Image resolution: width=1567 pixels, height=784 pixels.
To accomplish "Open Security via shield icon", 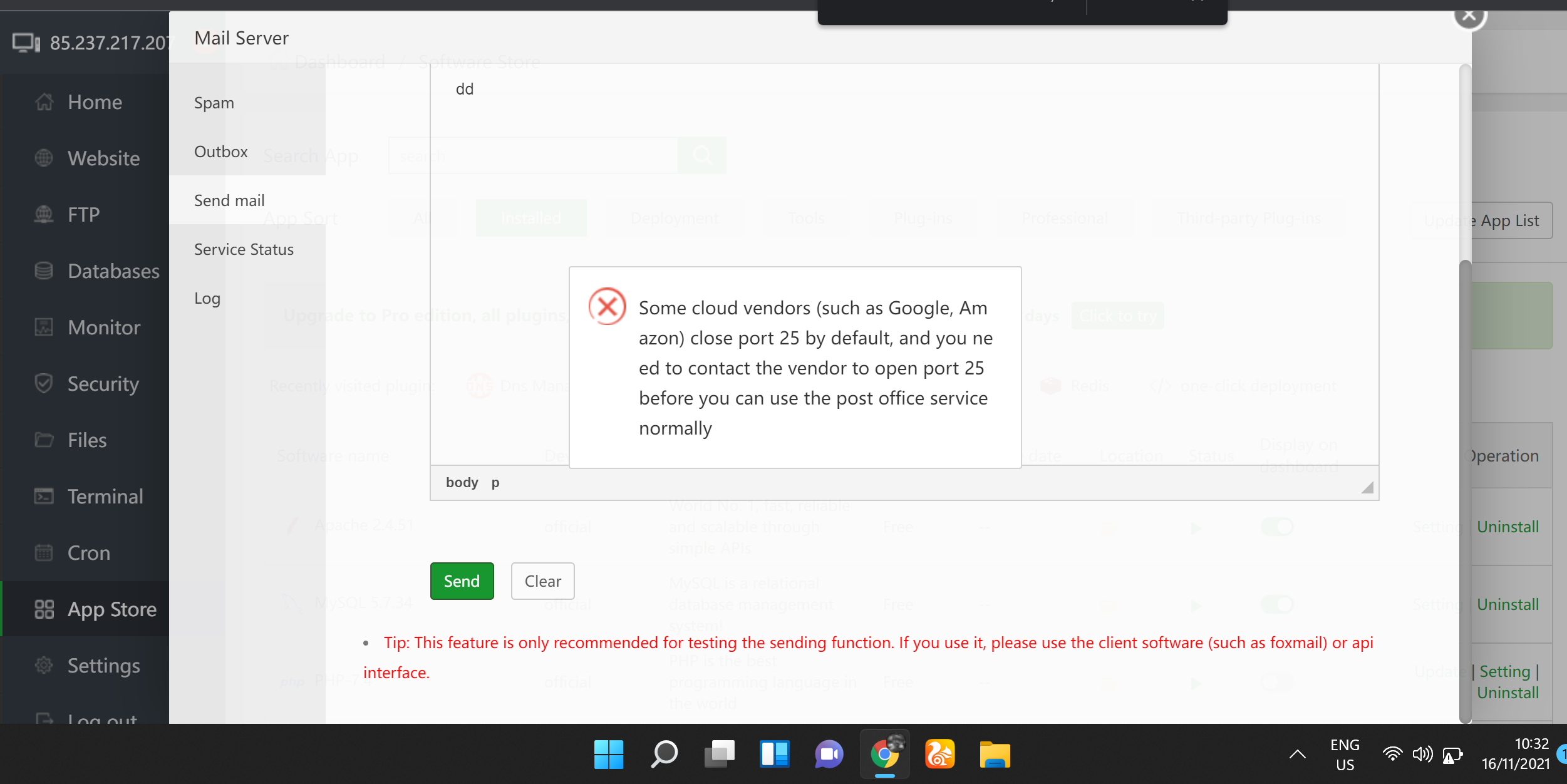I will (44, 383).
